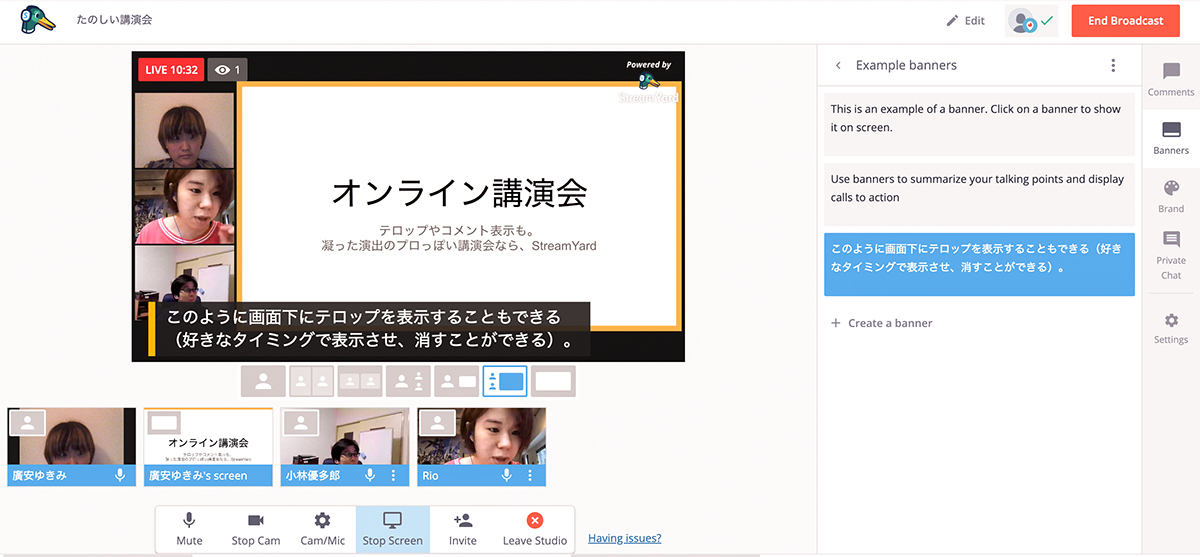This screenshot has width=1200, height=557.
Task: Stop the camera
Action: click(255, 529)
